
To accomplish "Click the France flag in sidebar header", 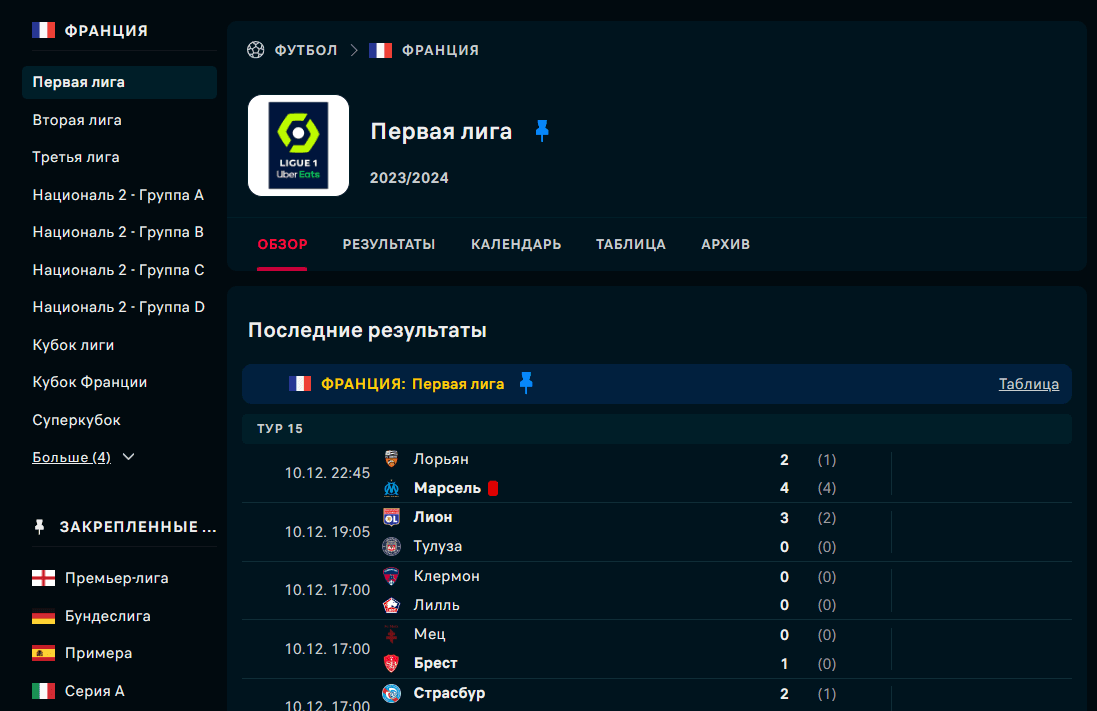I will coord(43,30).
